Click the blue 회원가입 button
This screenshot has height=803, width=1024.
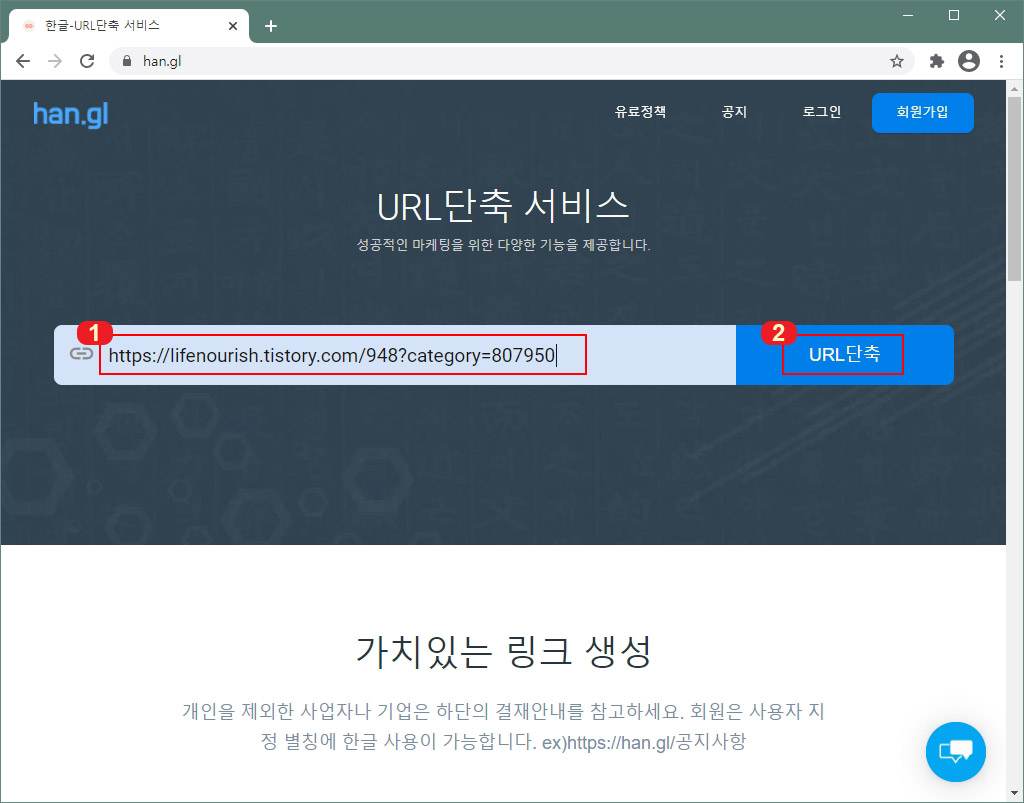pyautogui.click(x=922, y=113)
